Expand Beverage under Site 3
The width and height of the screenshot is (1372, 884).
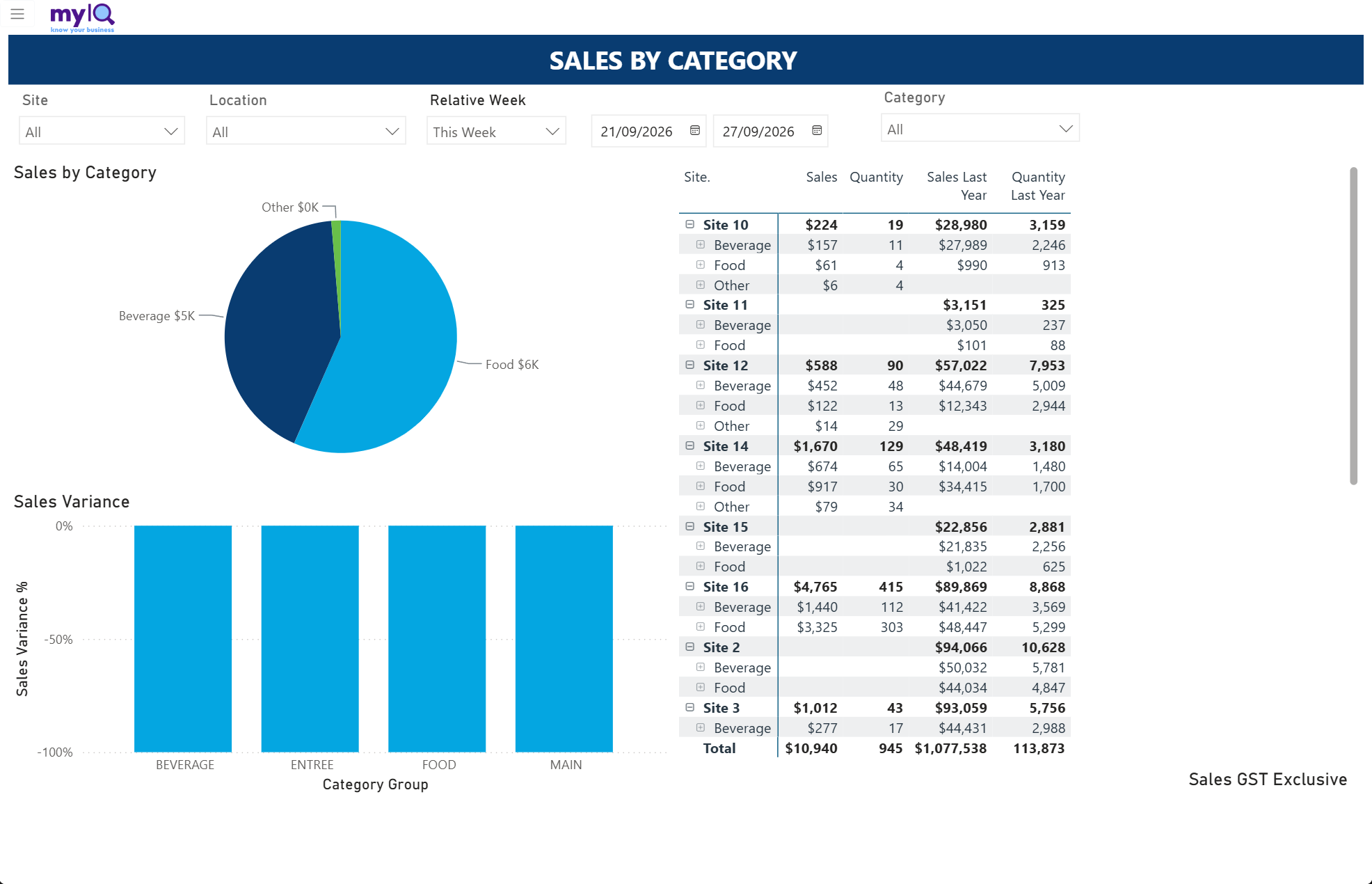click(701, 727)
